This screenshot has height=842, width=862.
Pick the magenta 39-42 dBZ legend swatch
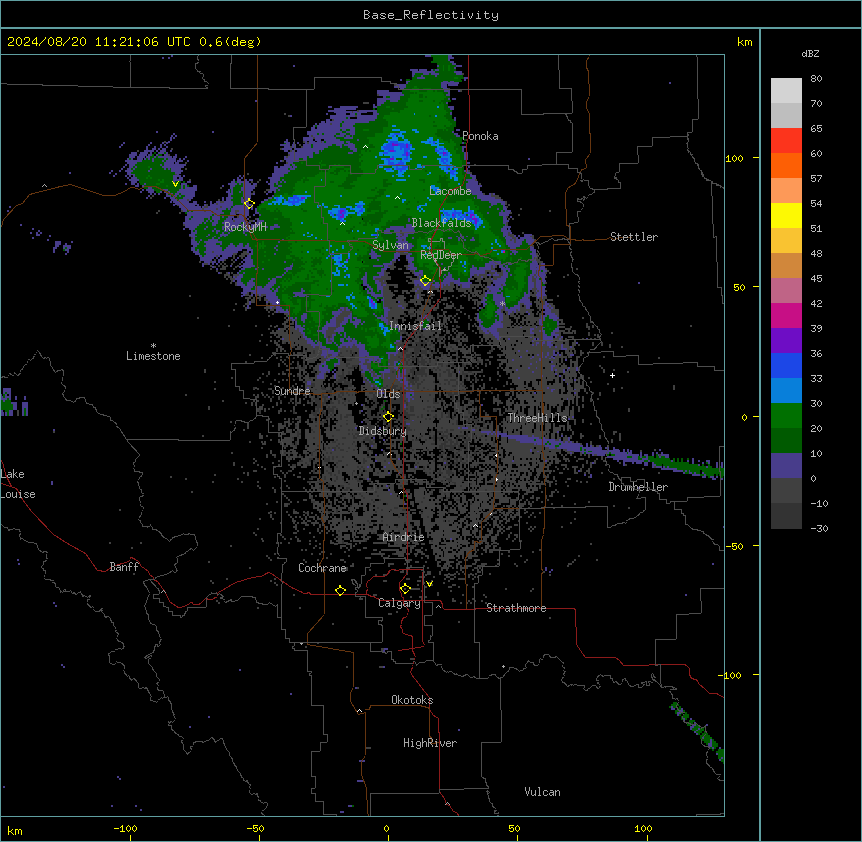pos(786,315)
